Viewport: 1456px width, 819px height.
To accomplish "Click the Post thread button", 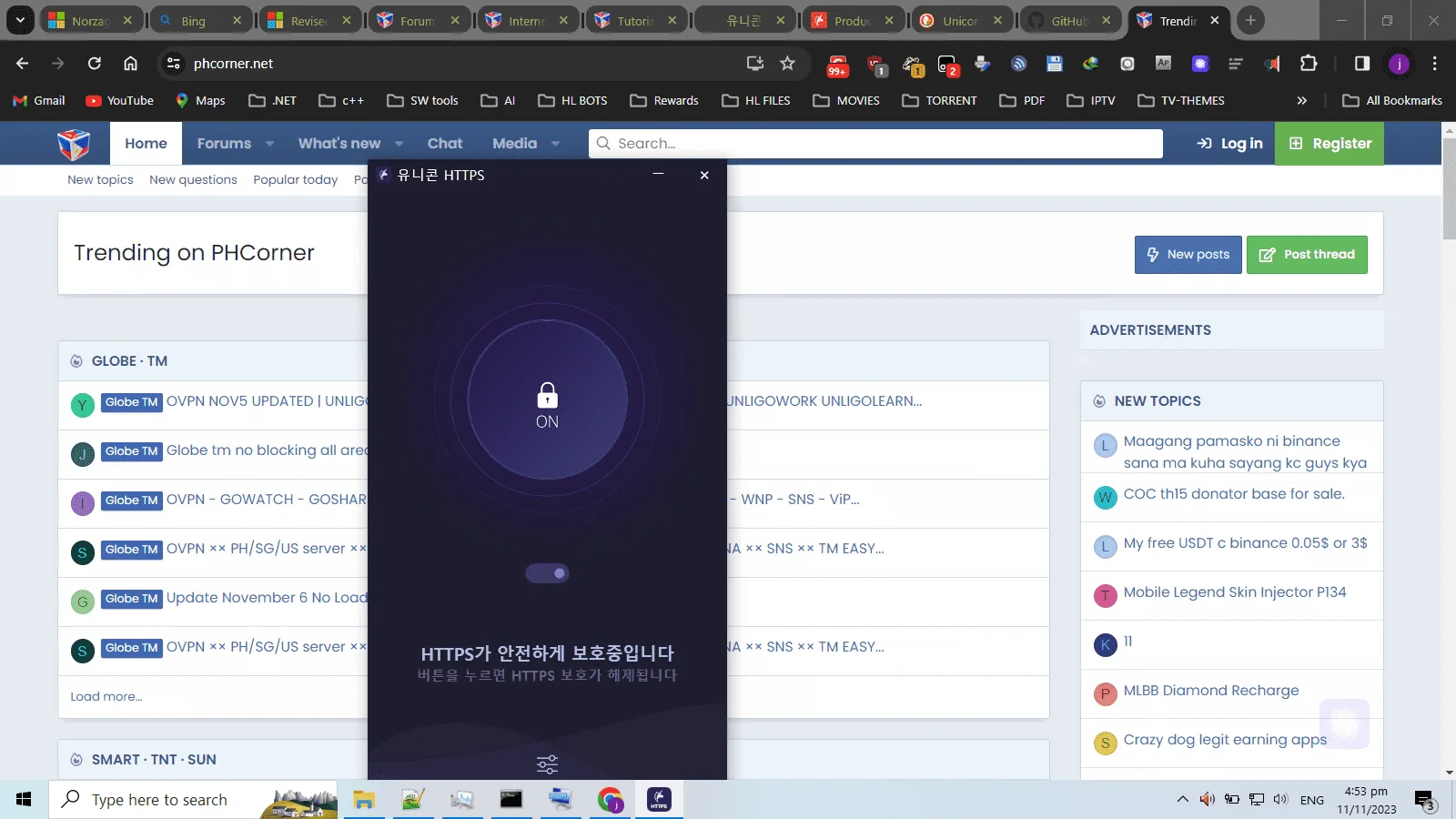I will pos(1307,255).
